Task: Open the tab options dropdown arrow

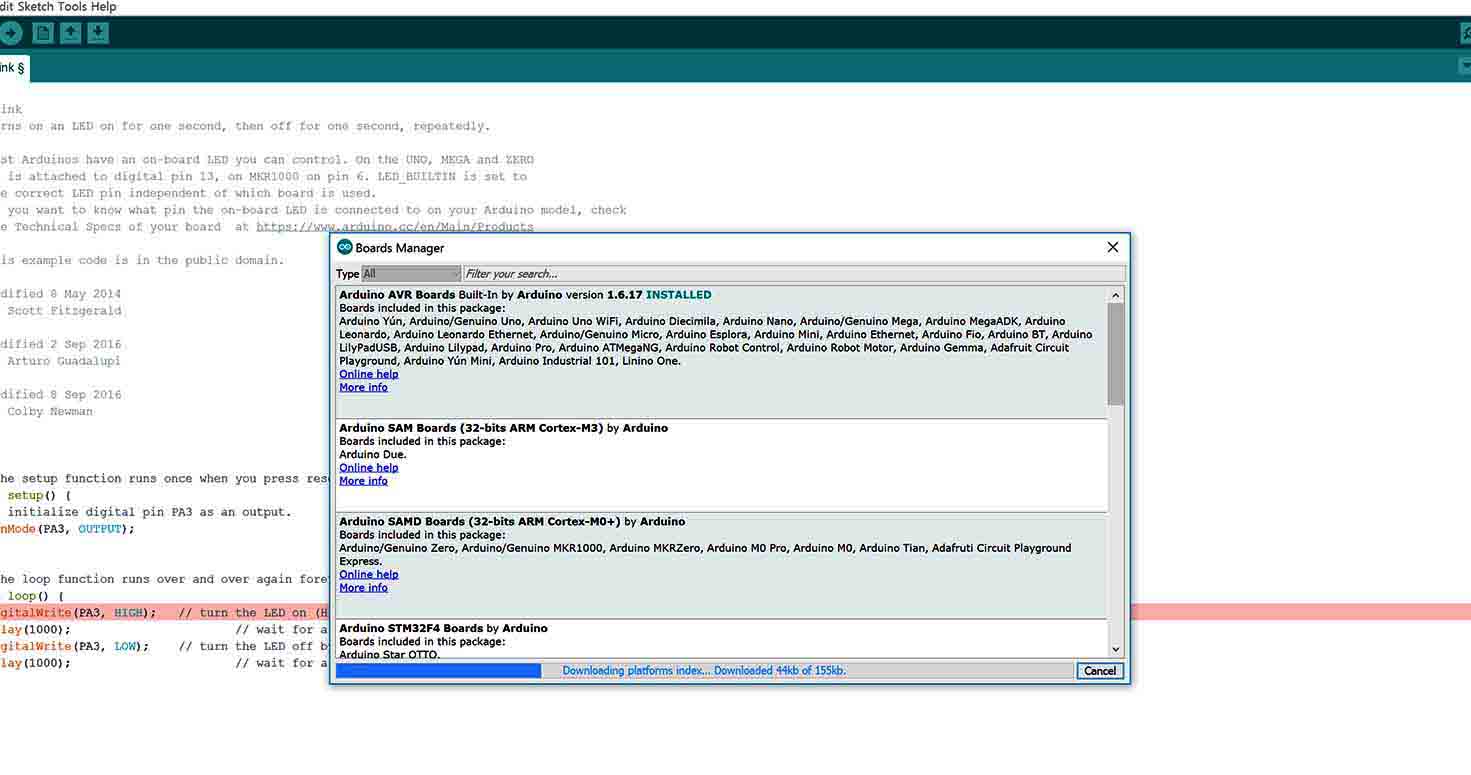Action: pyautogui.click(x=1464, y=66)
